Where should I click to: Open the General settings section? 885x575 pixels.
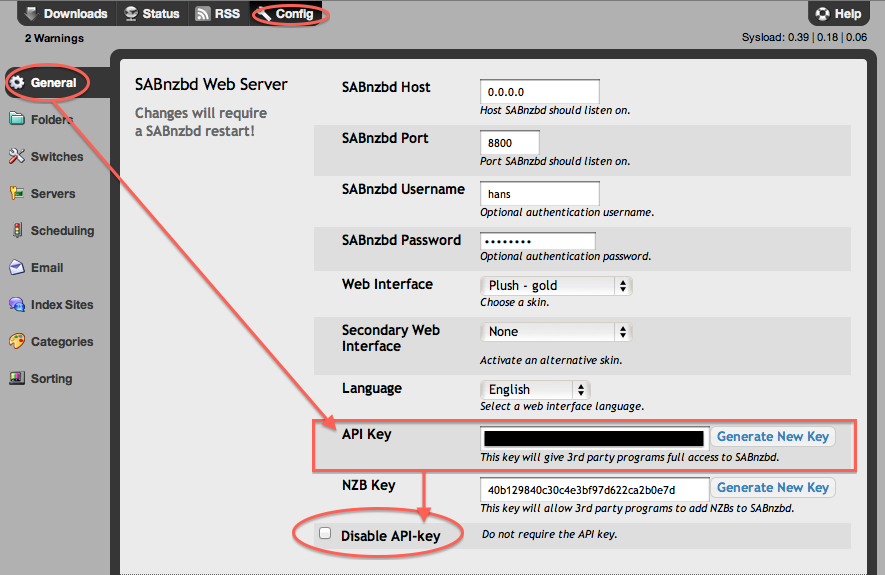click(x=54, y=82)
